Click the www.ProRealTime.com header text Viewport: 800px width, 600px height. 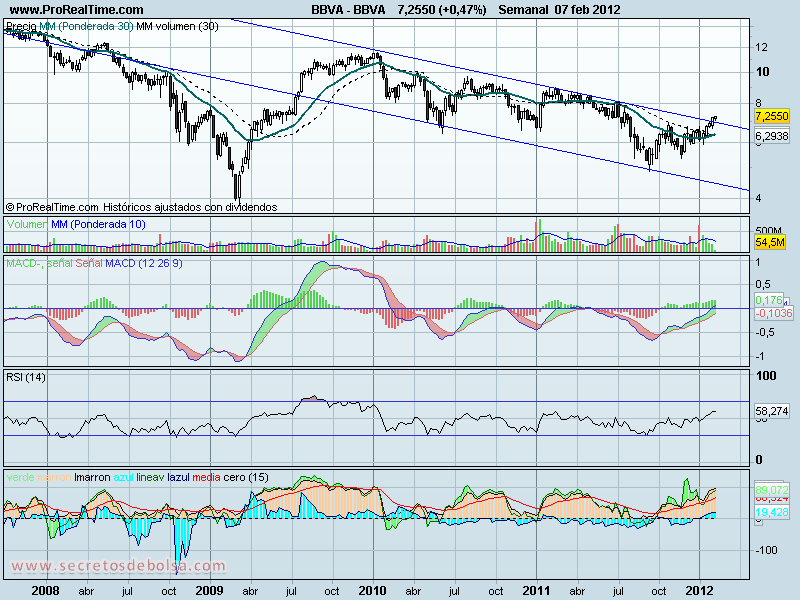pos(77,10)
